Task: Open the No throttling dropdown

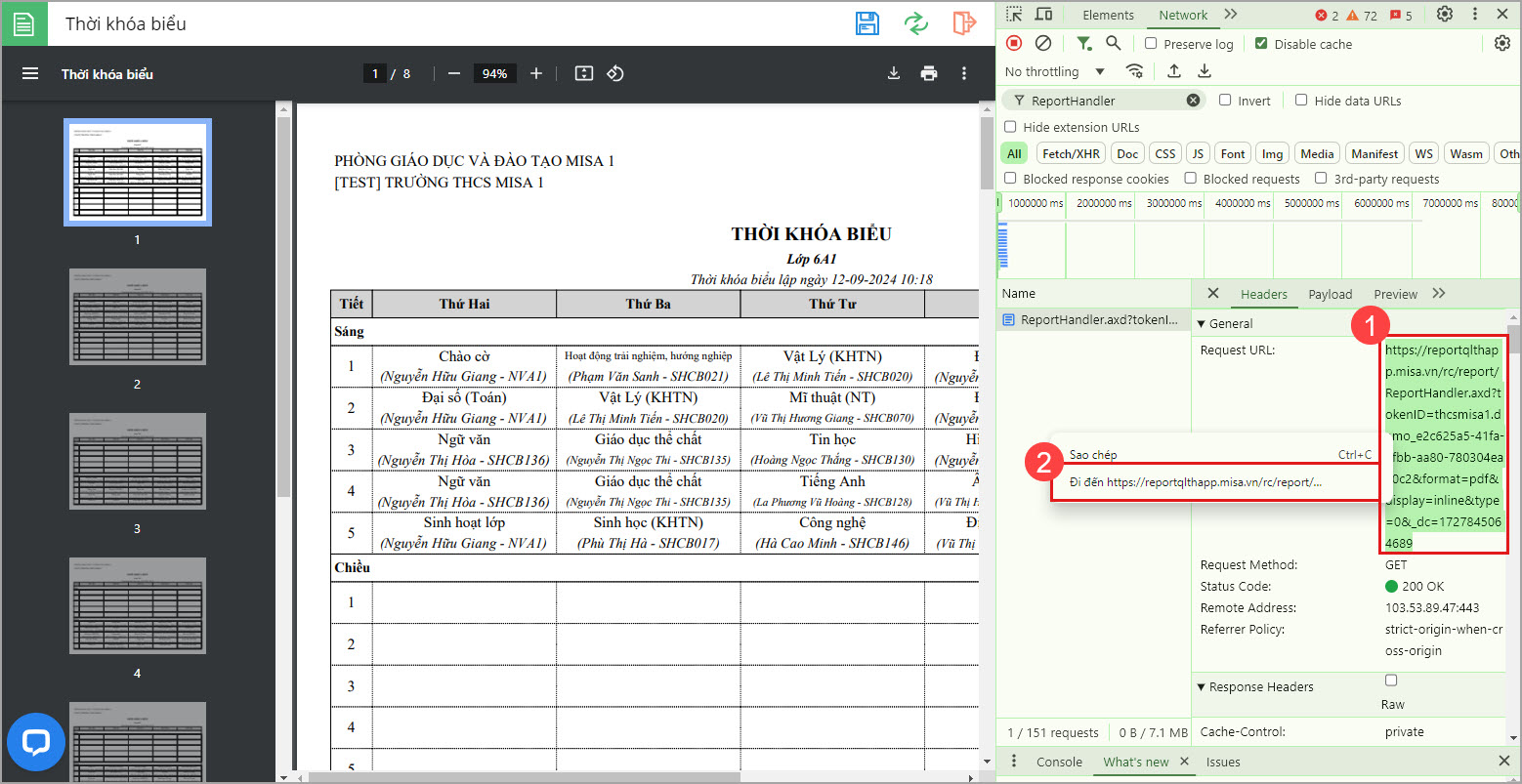Action: tap(1055, 71)
